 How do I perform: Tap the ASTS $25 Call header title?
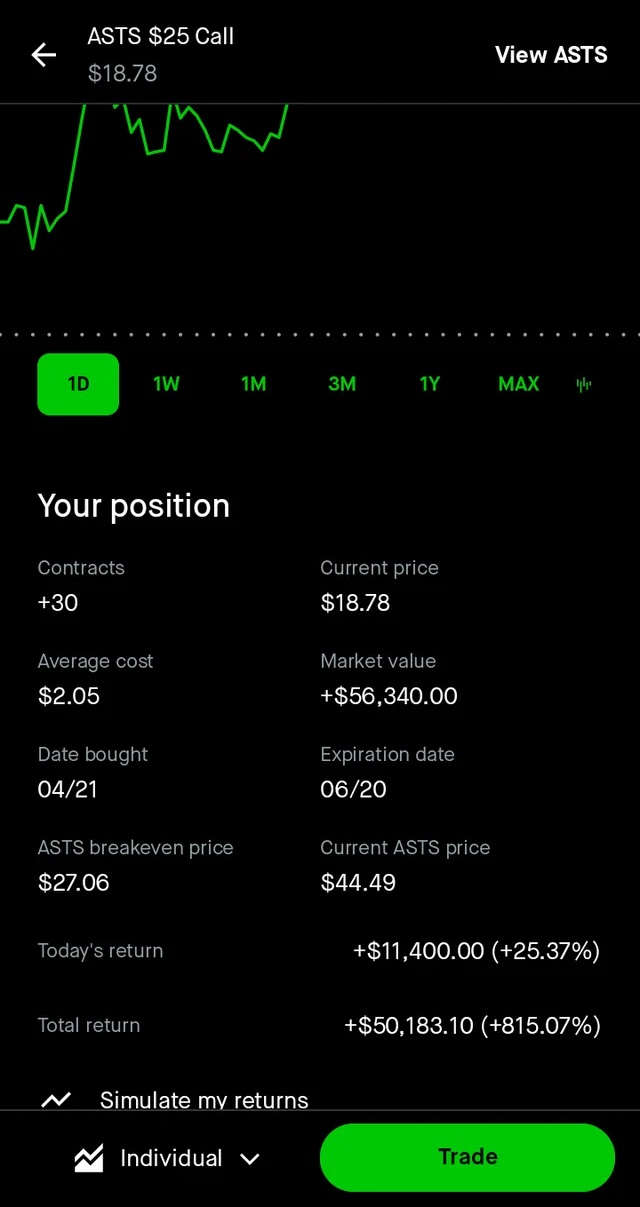[161, 37]
